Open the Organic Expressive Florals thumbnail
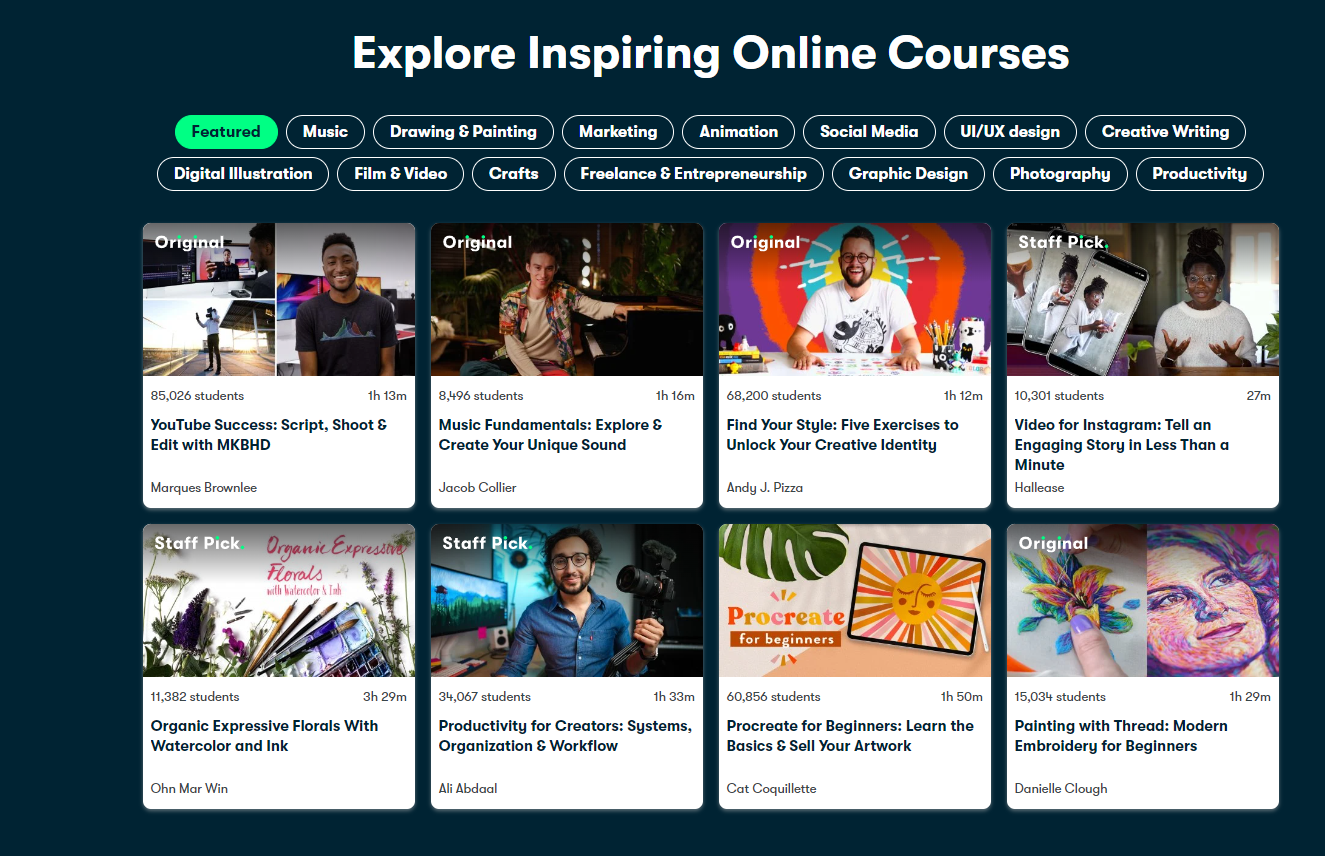The height and width of the screenshot is (856, 1325). click(x=279, y=600)
